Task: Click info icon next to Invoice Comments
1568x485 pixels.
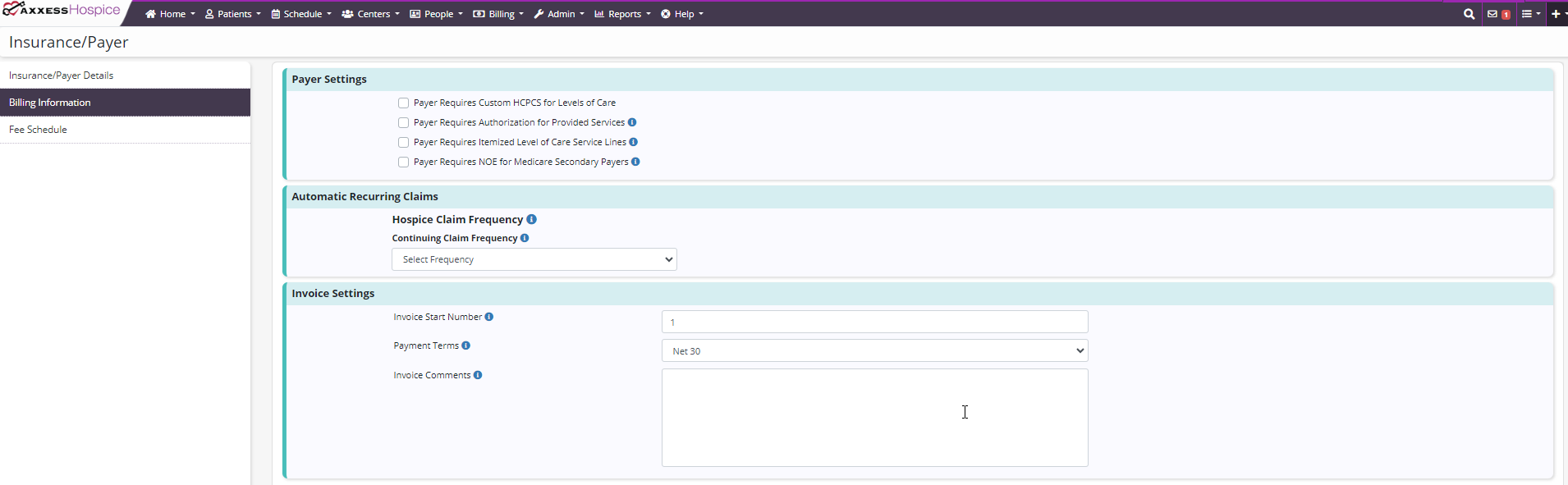Action: point(478,375)
